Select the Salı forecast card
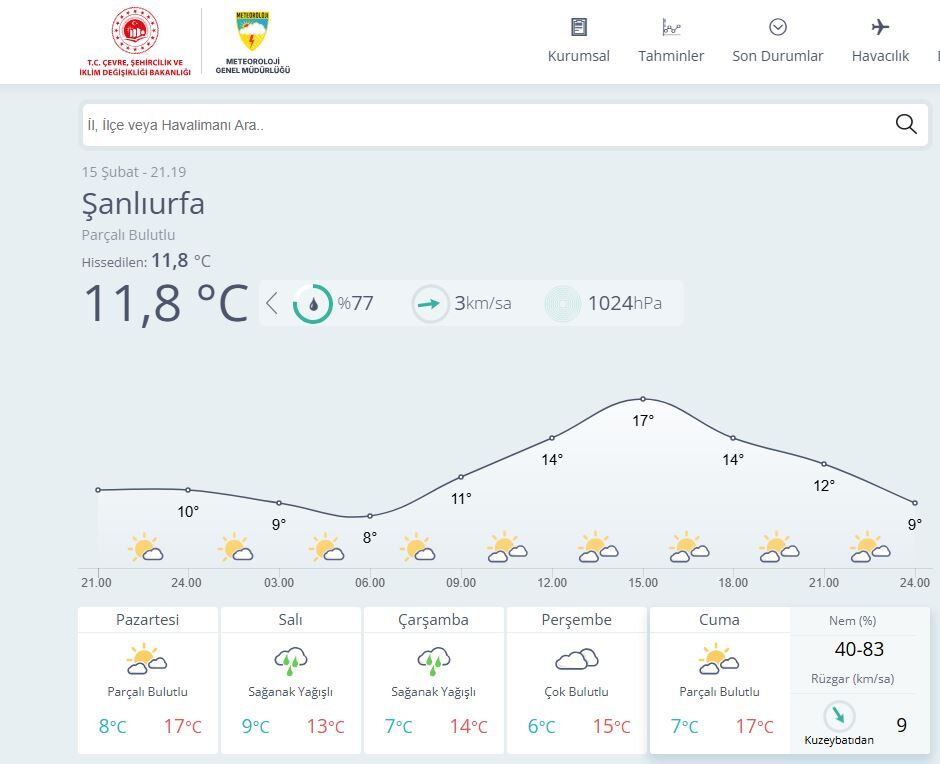The height and width of the screenshot is (764, 940). [x=291, y=680]
